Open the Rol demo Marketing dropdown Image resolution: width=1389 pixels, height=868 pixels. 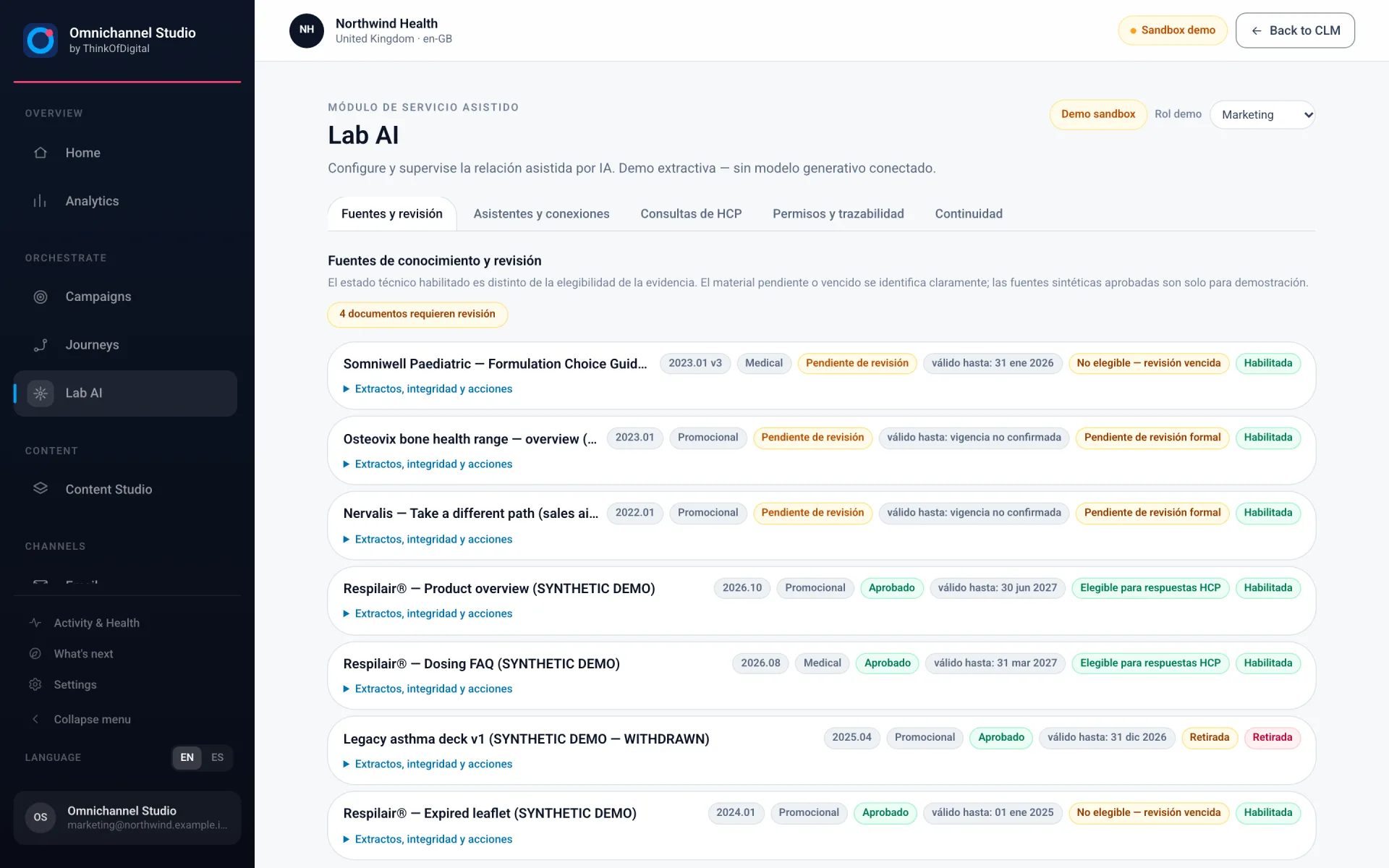point(1262,114)
